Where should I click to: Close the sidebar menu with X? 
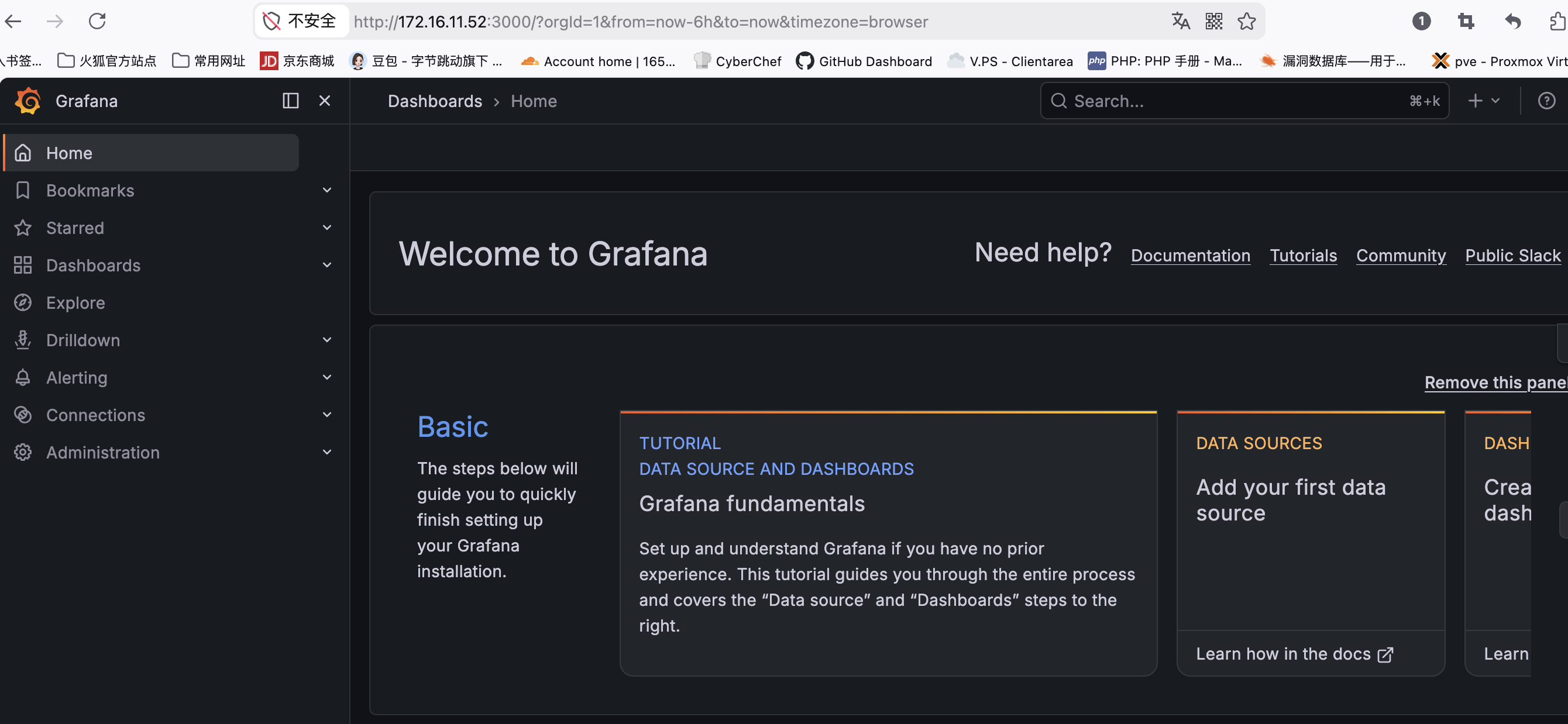point(325,101)
